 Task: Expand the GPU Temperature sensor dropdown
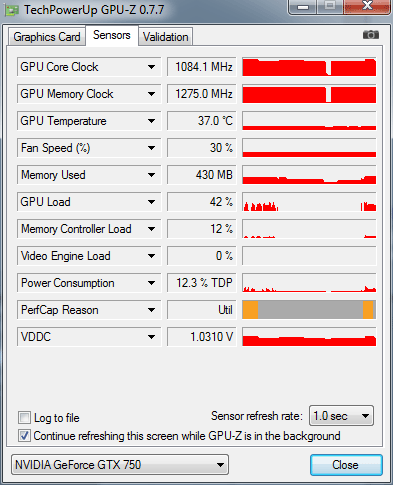click(x=151, y=121)
